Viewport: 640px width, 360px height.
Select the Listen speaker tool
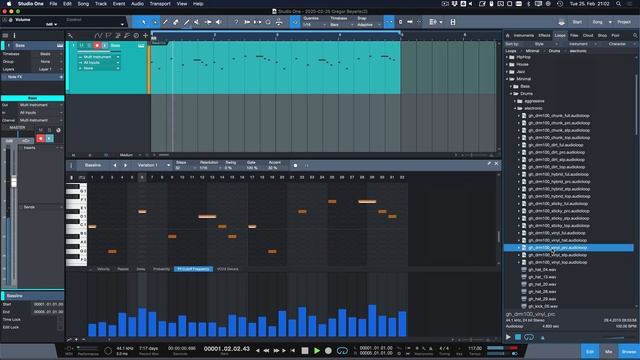[x=219, y=22]
